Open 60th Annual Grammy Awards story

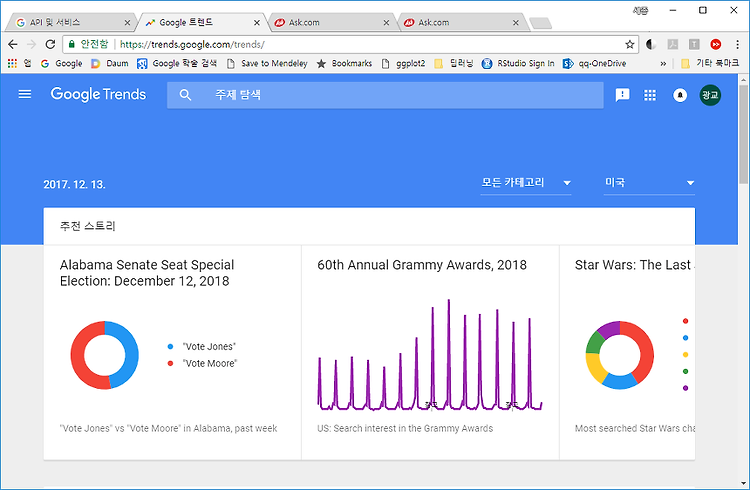(422, 265)
